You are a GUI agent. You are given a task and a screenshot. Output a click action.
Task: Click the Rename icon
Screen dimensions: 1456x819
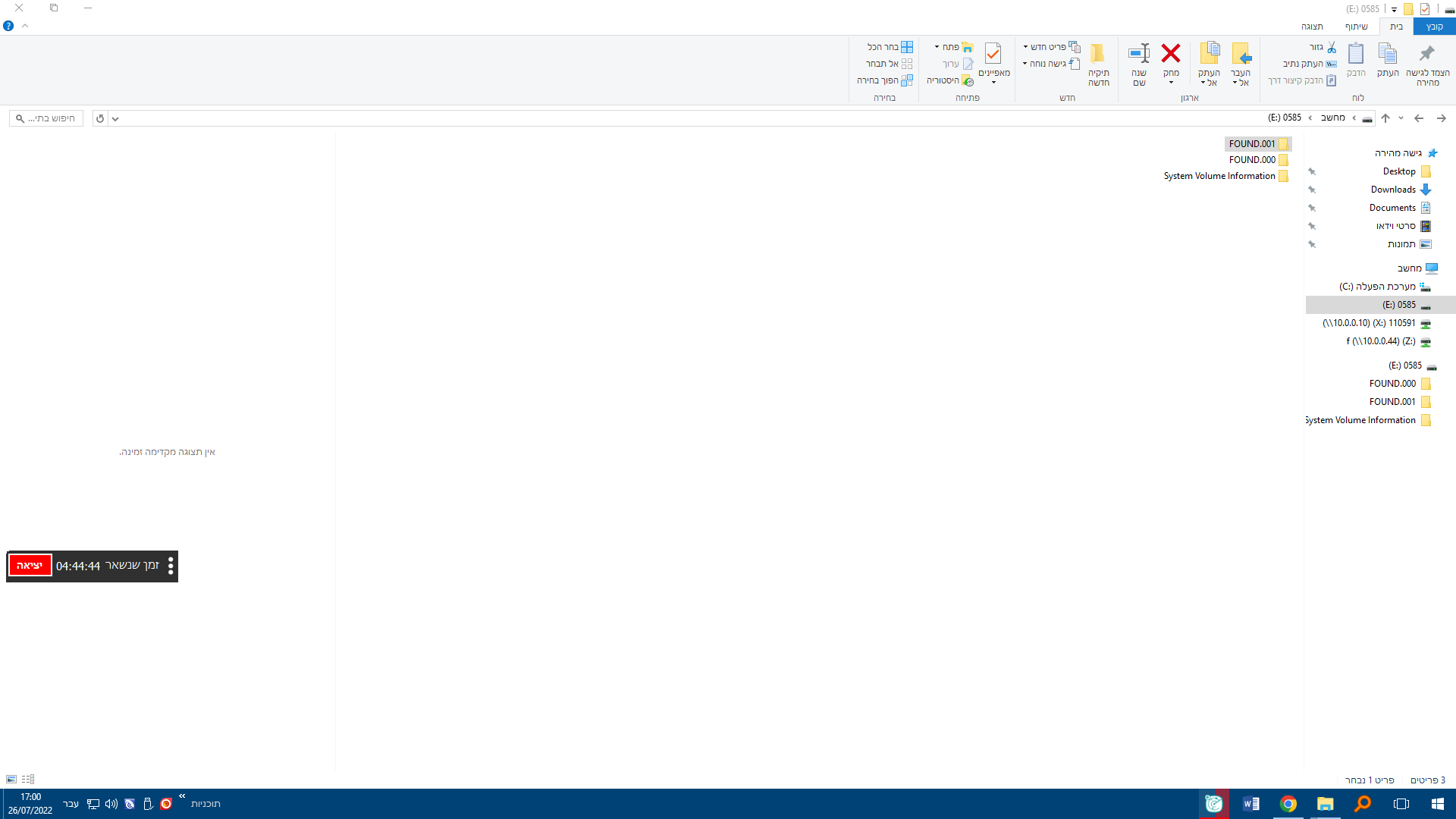pyautogui.click(x=1139, y=55)
